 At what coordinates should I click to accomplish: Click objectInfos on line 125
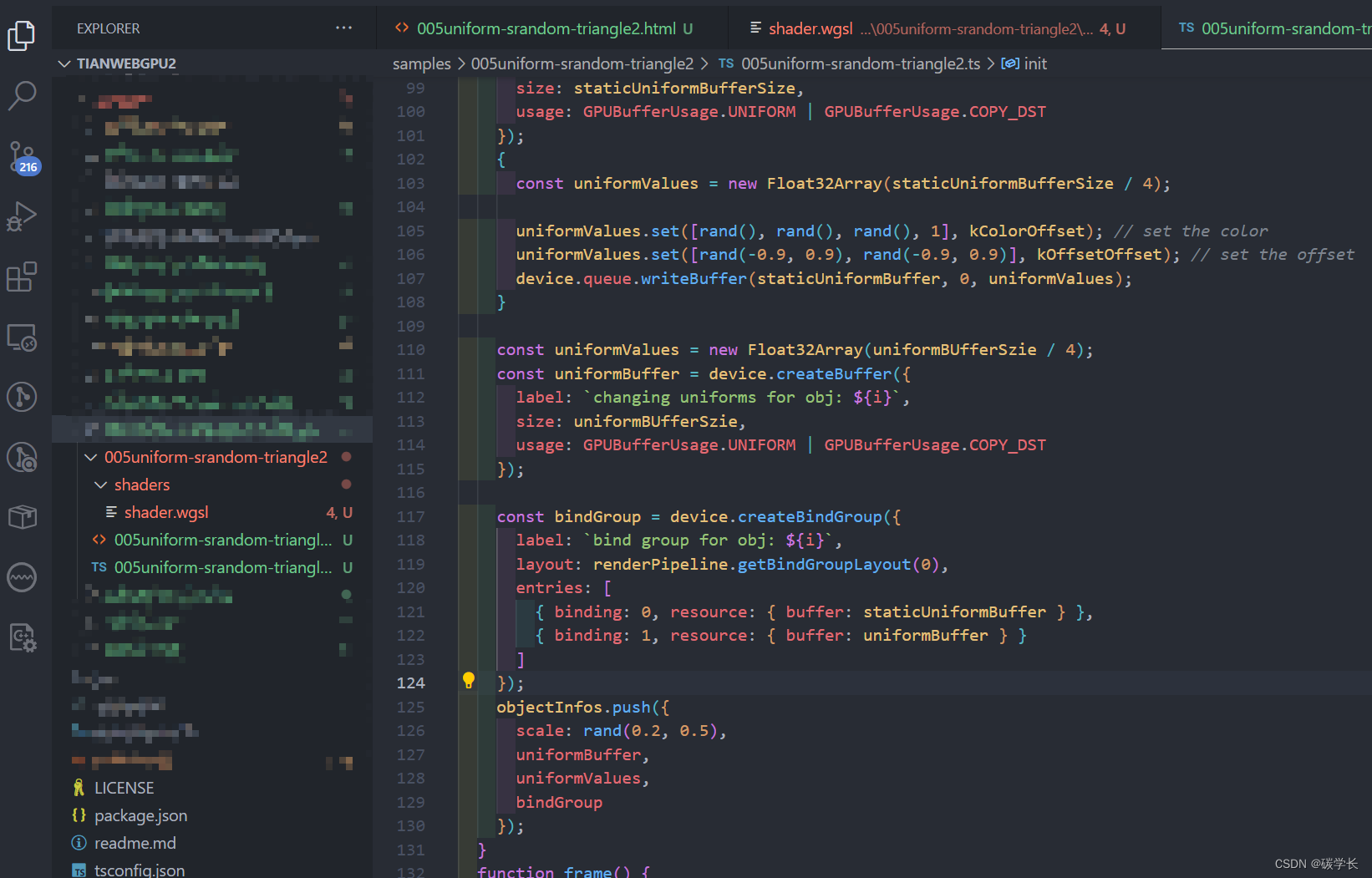tap(549, 707)
